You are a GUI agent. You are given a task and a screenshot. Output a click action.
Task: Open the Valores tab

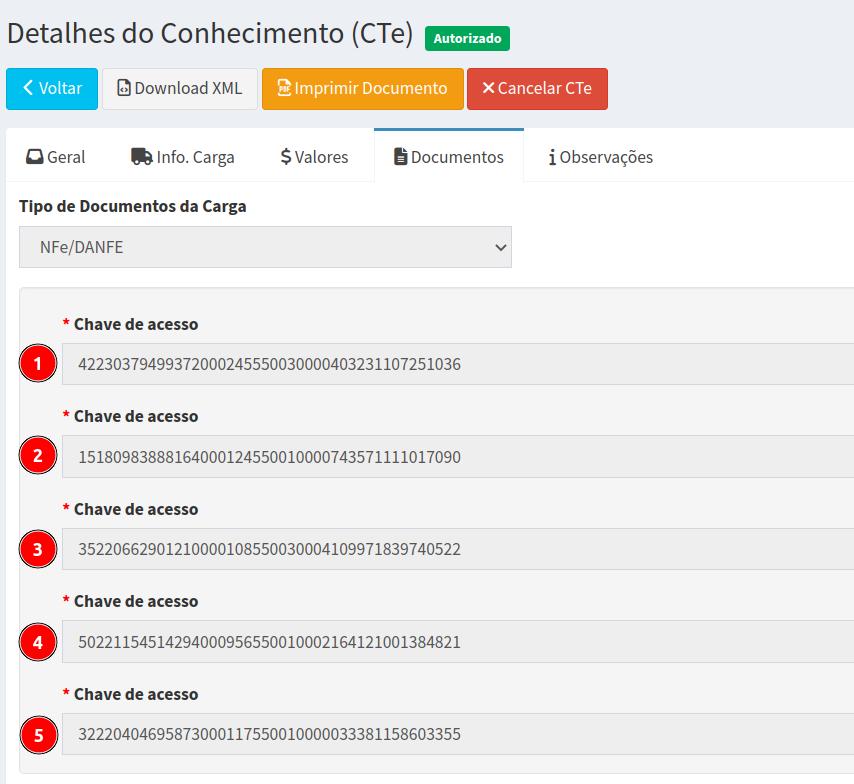[314, 157]
